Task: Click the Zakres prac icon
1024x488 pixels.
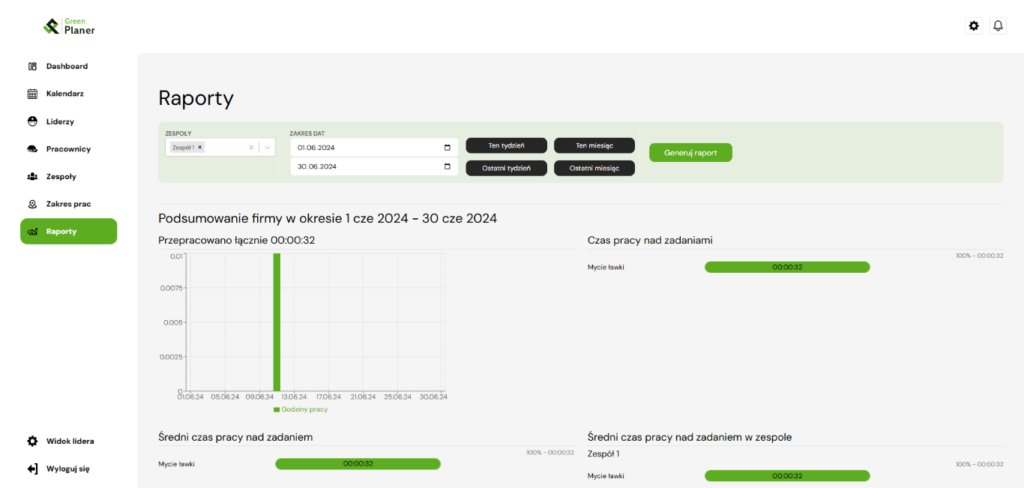Action: (x=32, y=204)
